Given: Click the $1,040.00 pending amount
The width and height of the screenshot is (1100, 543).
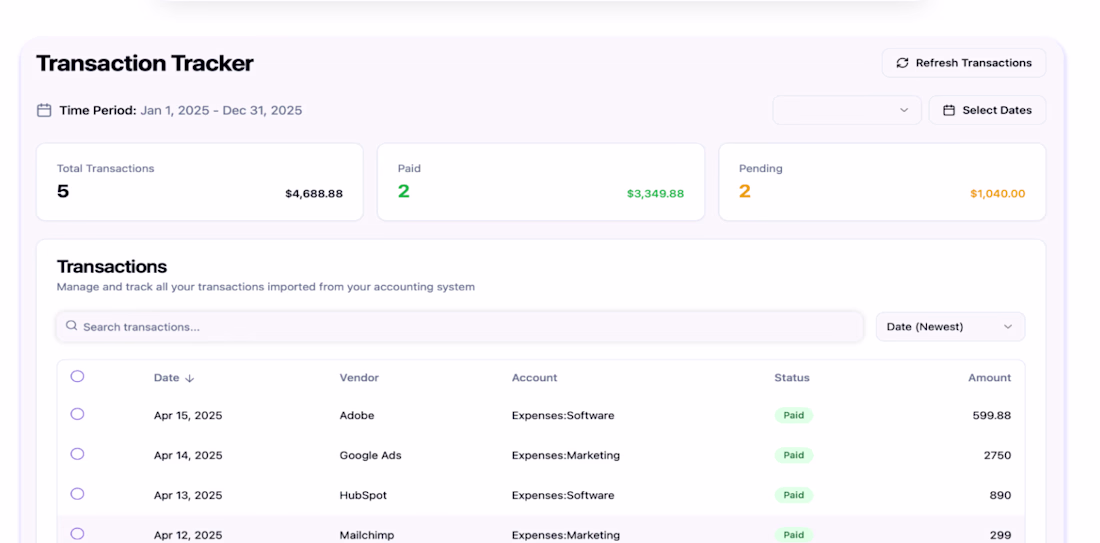Looking at the screenshot, I should click(x=998, y=194).
